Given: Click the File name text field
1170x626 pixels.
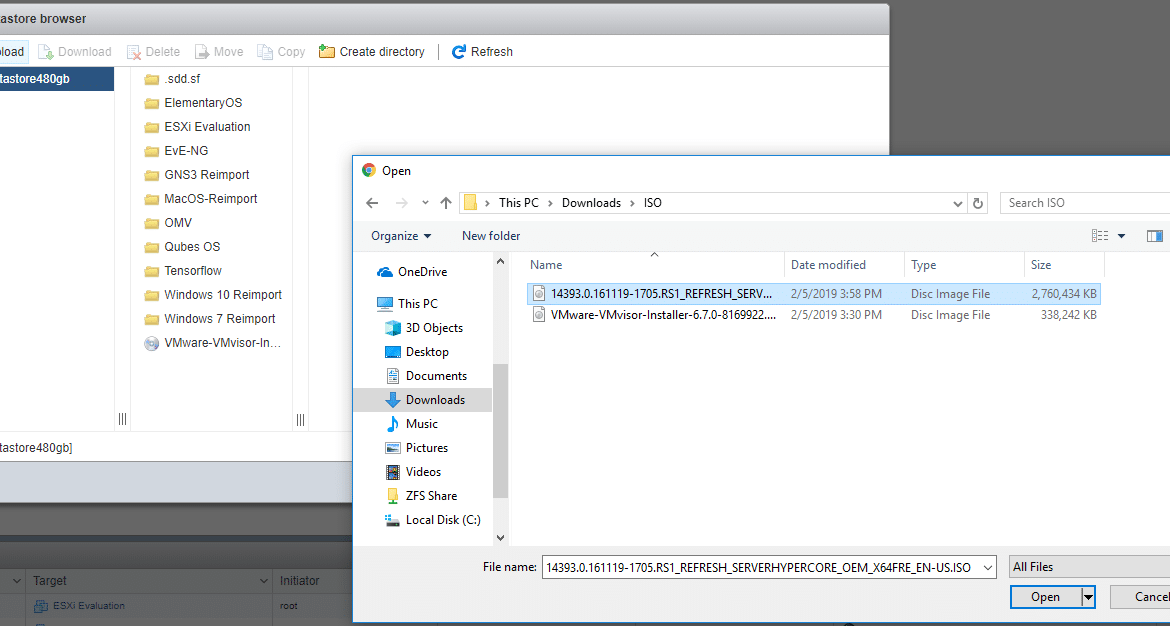Looking at the screenshot, I should tap(762, 568).
